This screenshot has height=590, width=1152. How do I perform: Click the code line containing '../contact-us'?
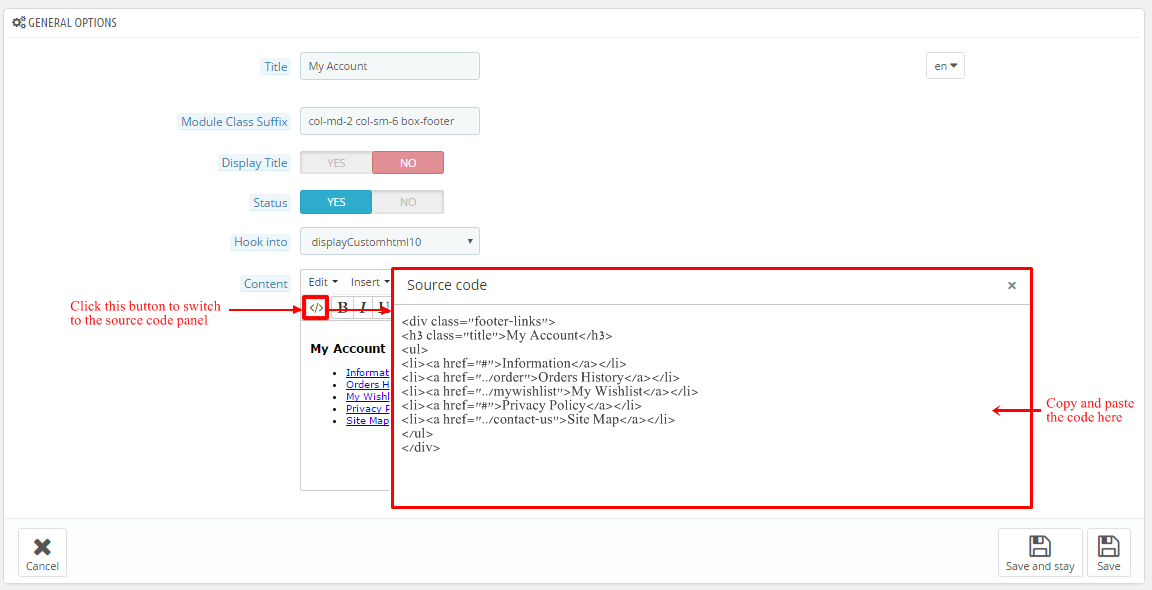click(x=538, y=420)
